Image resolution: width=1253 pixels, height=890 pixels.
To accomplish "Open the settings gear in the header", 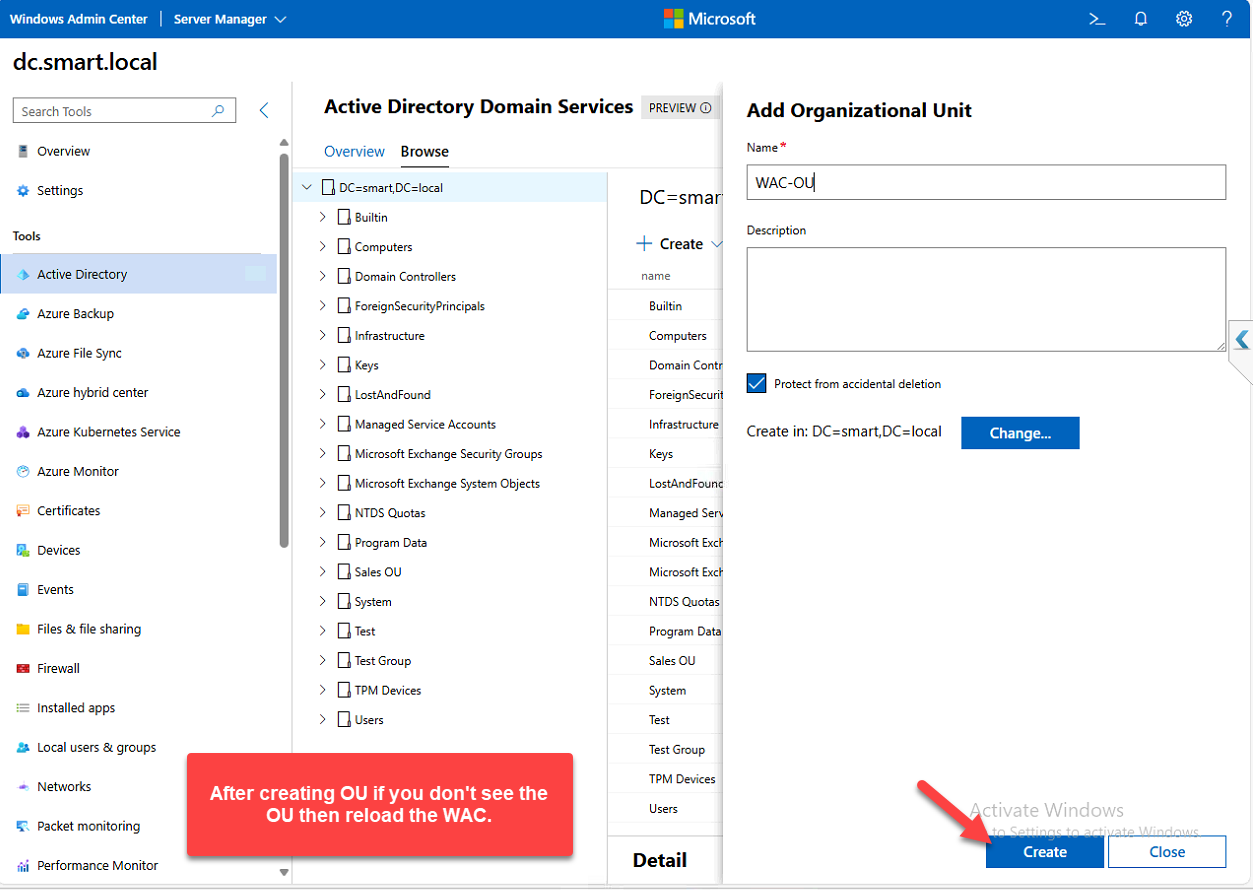I will [x=1184, y=19].
